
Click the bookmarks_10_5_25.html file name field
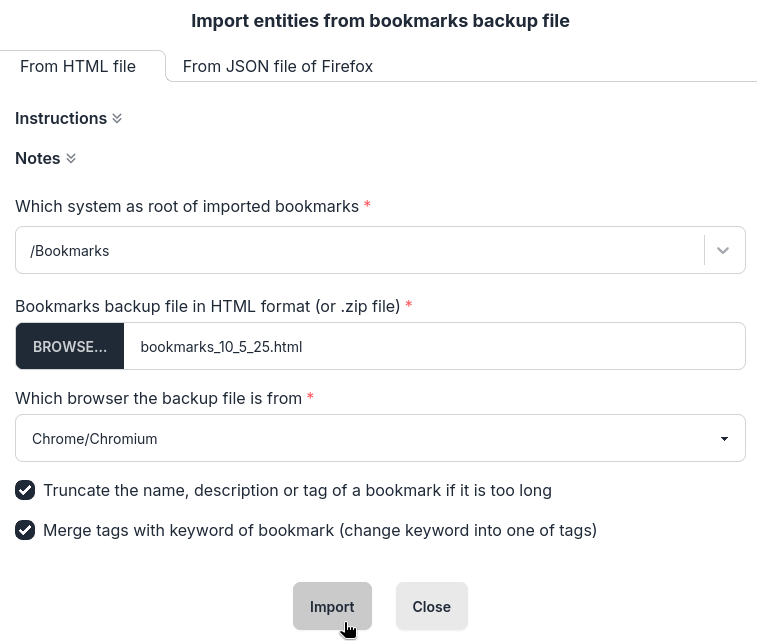tap(434, 347)
